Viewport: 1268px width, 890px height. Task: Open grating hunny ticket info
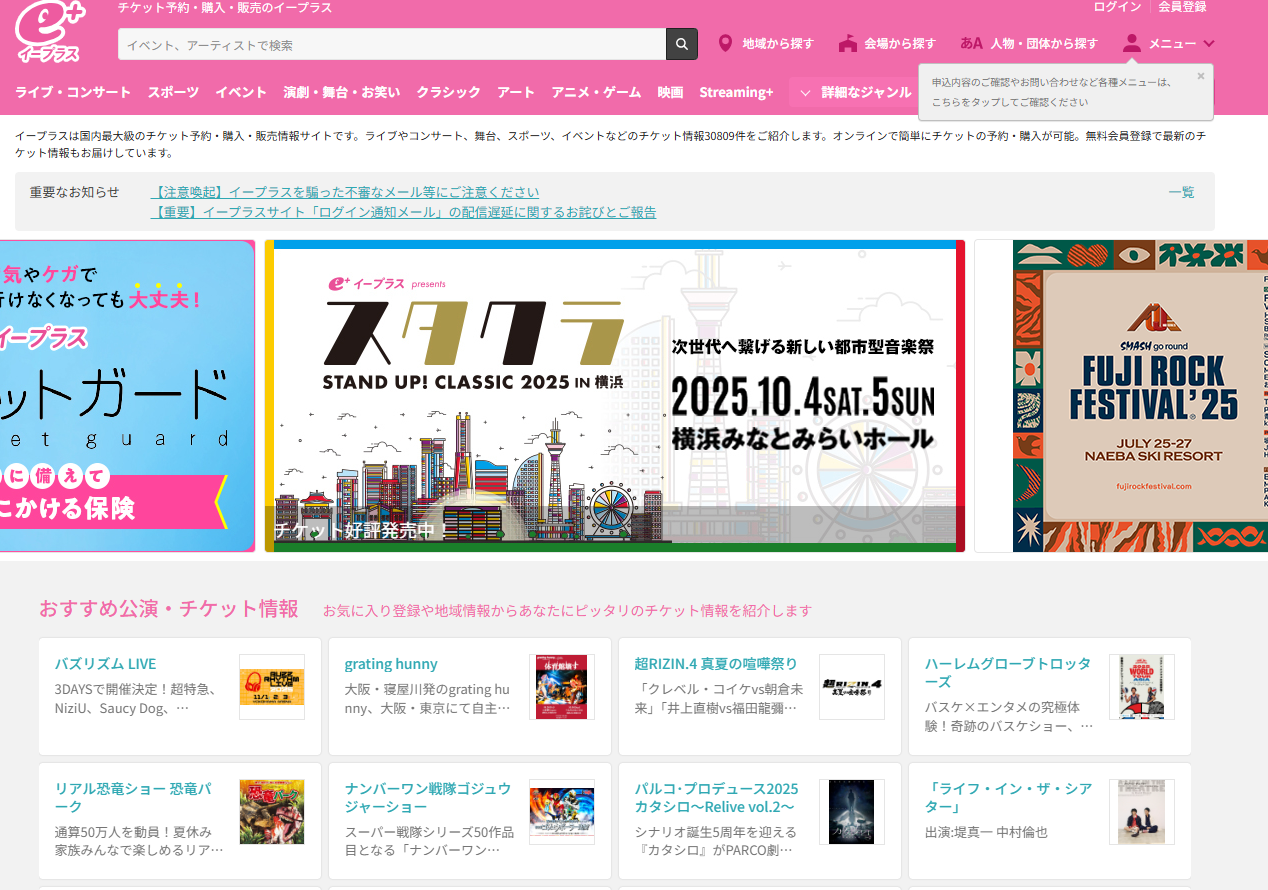tap(391, 664)
